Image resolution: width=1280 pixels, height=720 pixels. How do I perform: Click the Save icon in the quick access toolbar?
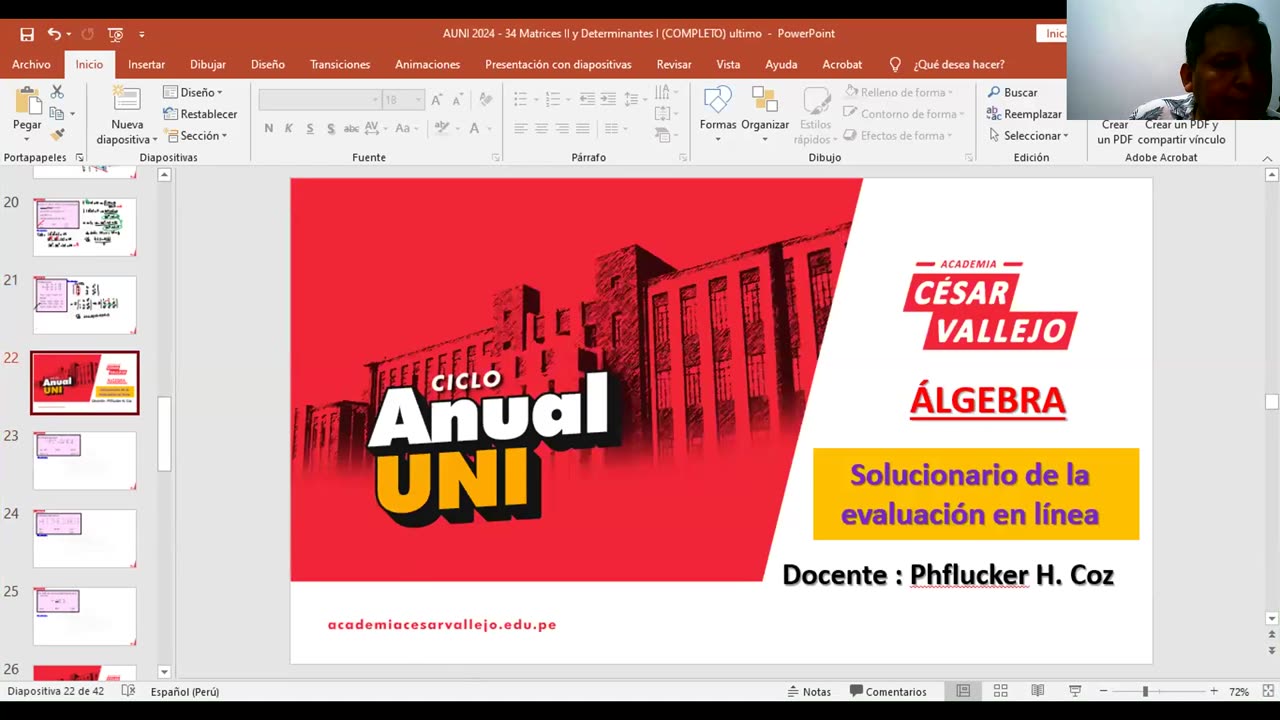tap(27, 34)
